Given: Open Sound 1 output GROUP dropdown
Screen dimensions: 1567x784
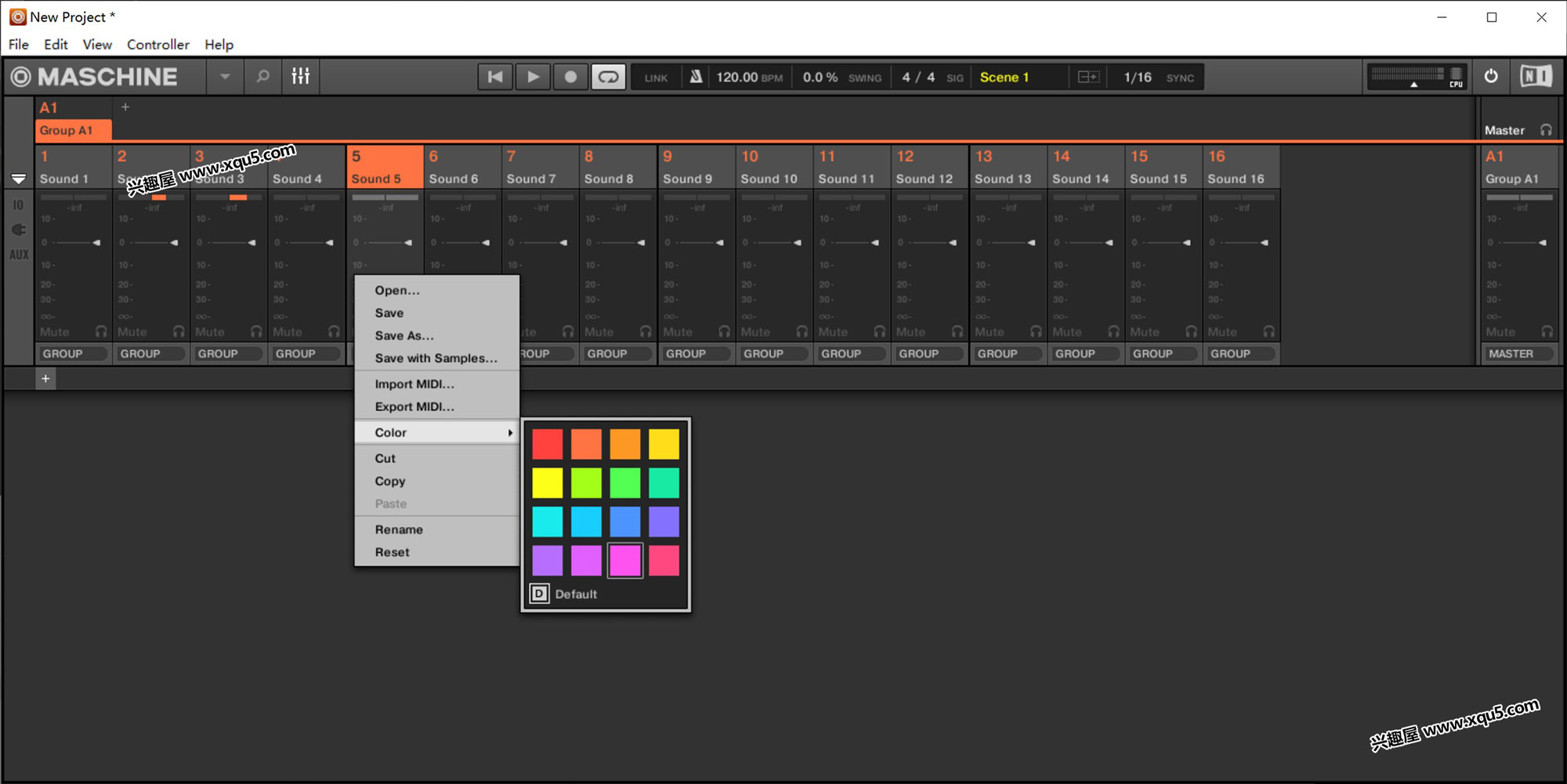Looking at the screenshot, I should tap(73, 354).
